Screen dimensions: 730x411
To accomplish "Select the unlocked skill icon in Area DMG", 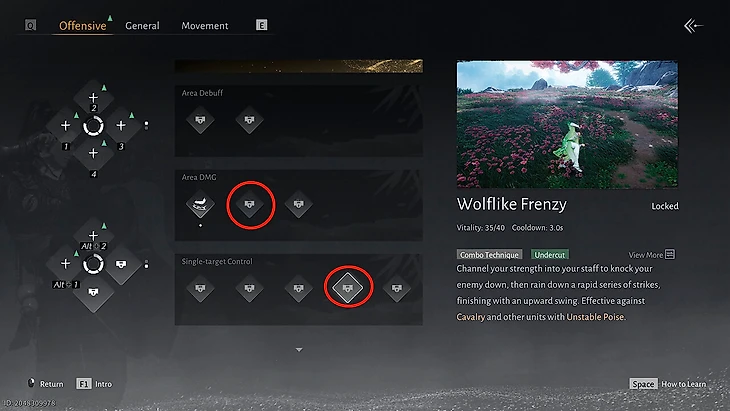I will click(x=200, y=204).
